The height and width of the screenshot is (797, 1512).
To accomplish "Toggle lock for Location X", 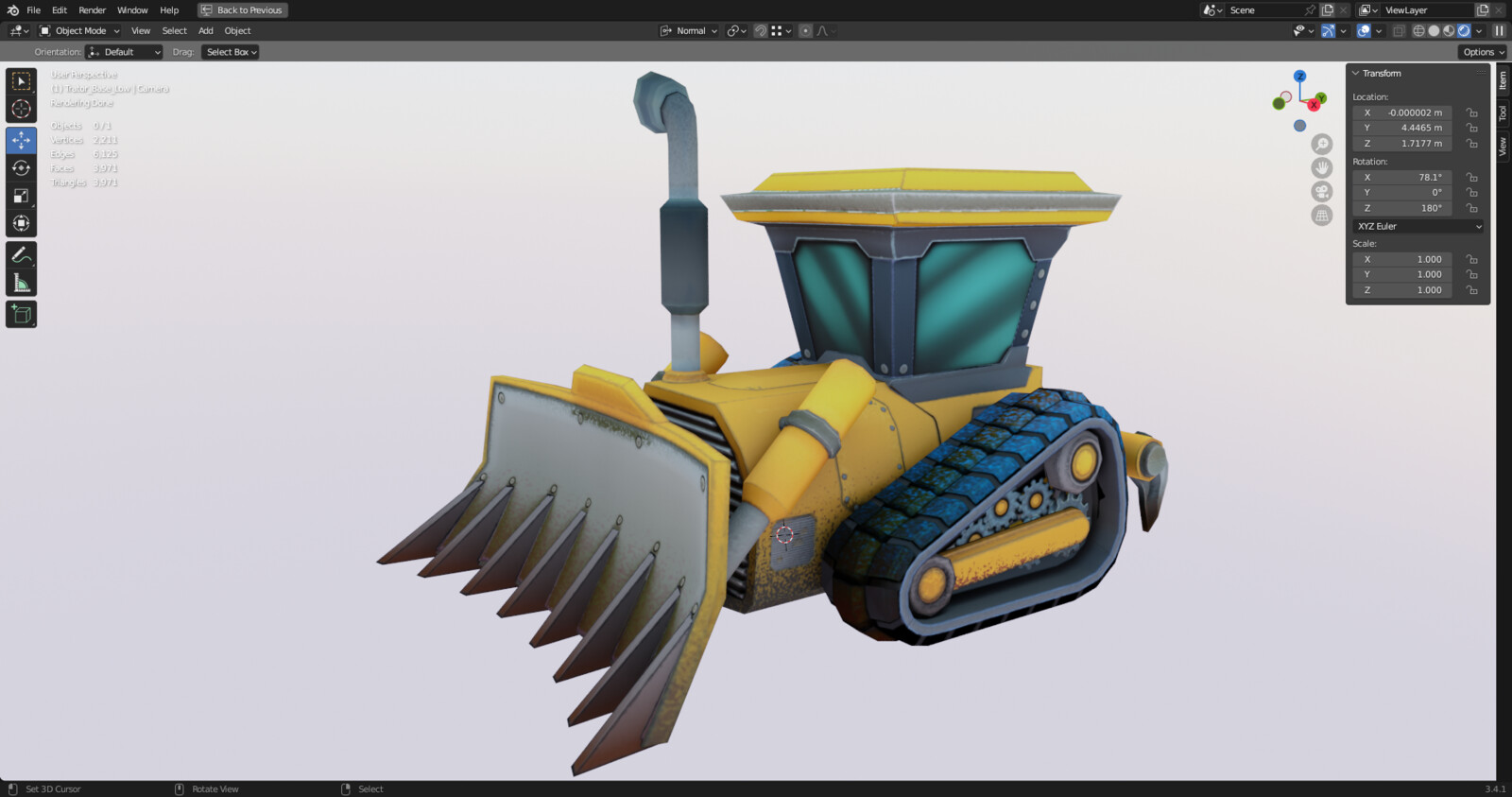I will tap(1472, 113).
